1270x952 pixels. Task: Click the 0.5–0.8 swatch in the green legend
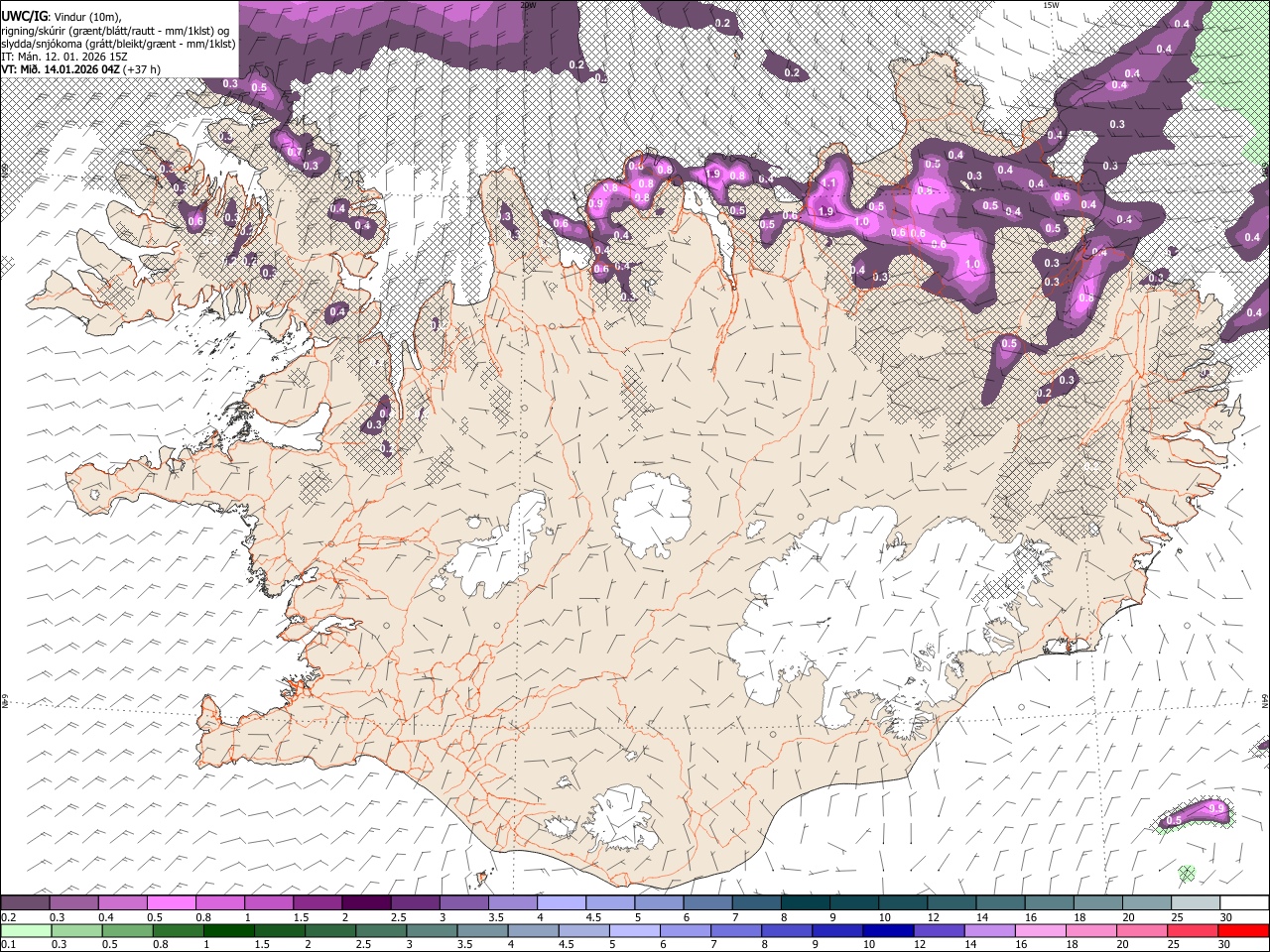click(x=127, y=930)
